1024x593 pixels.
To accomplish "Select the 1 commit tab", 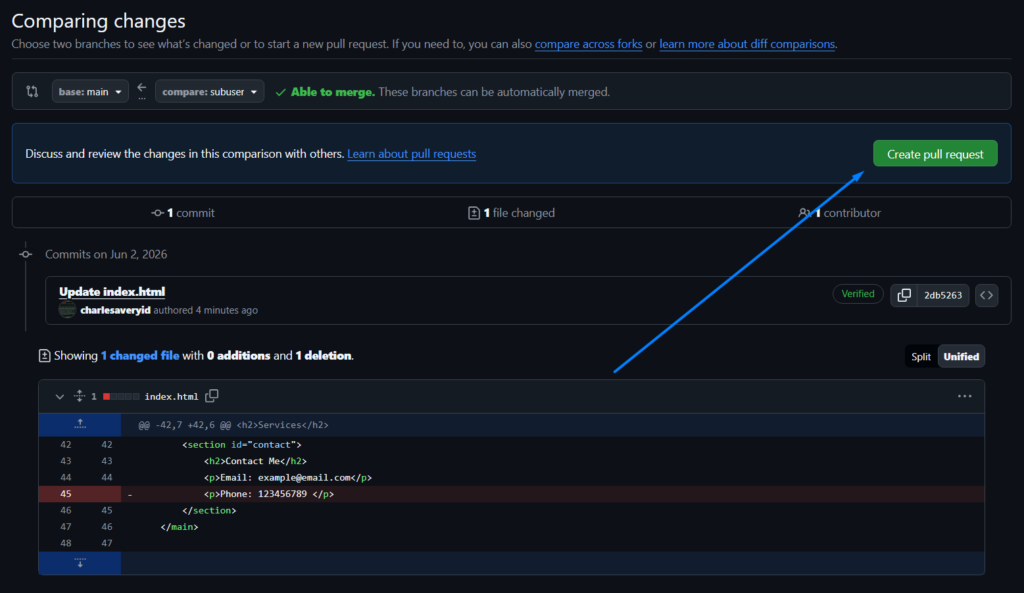I will point(183,213).
